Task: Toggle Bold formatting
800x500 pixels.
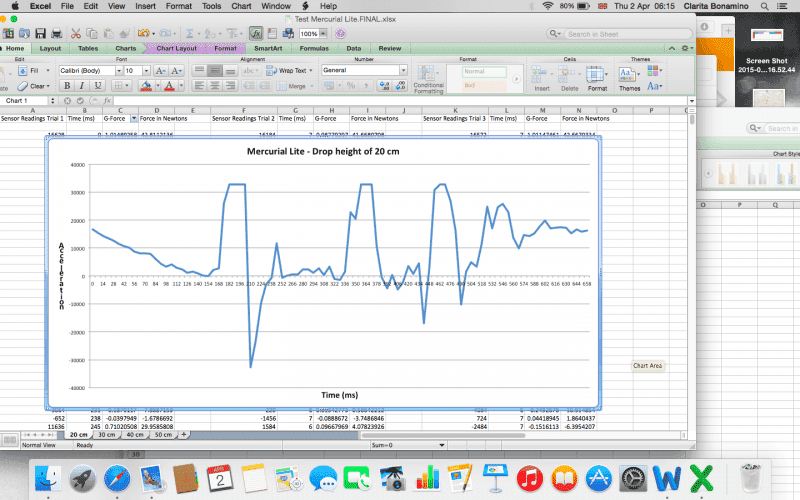Action: point(67,86)
